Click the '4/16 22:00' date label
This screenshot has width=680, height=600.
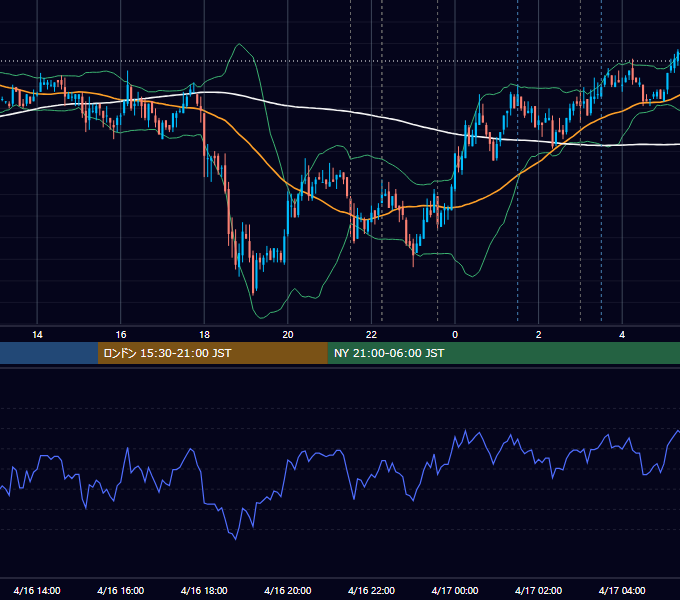click(371, 590)
